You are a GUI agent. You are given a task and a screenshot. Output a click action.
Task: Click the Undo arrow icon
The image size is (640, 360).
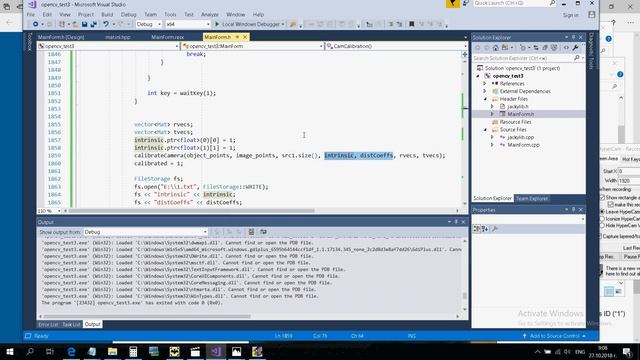pyautogui.click(x=106, y=24)
